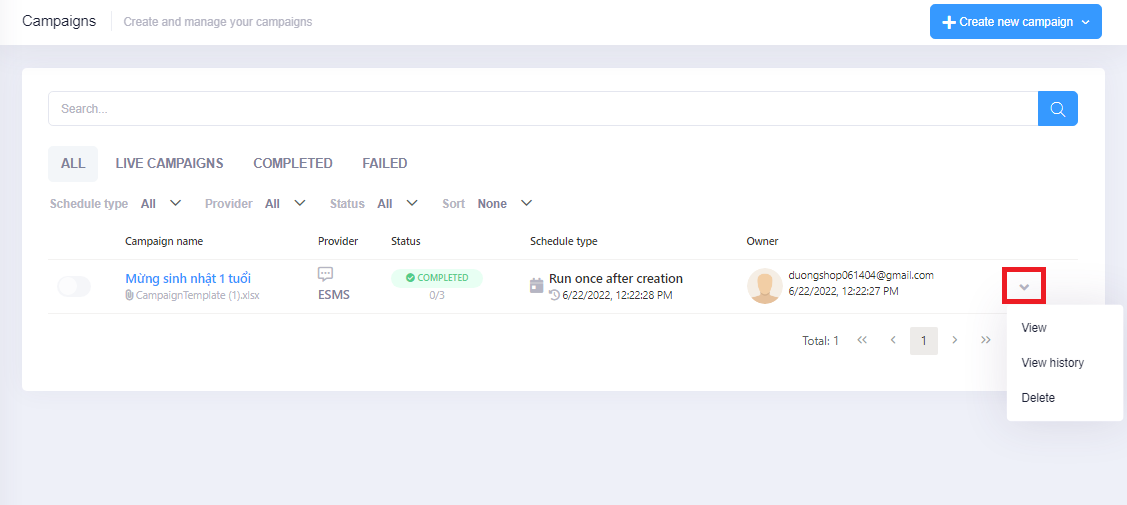The height and width of the screenshot is (505, 1127).
Task: Expand the Status filter dropdown
Action: coord(397,204)
